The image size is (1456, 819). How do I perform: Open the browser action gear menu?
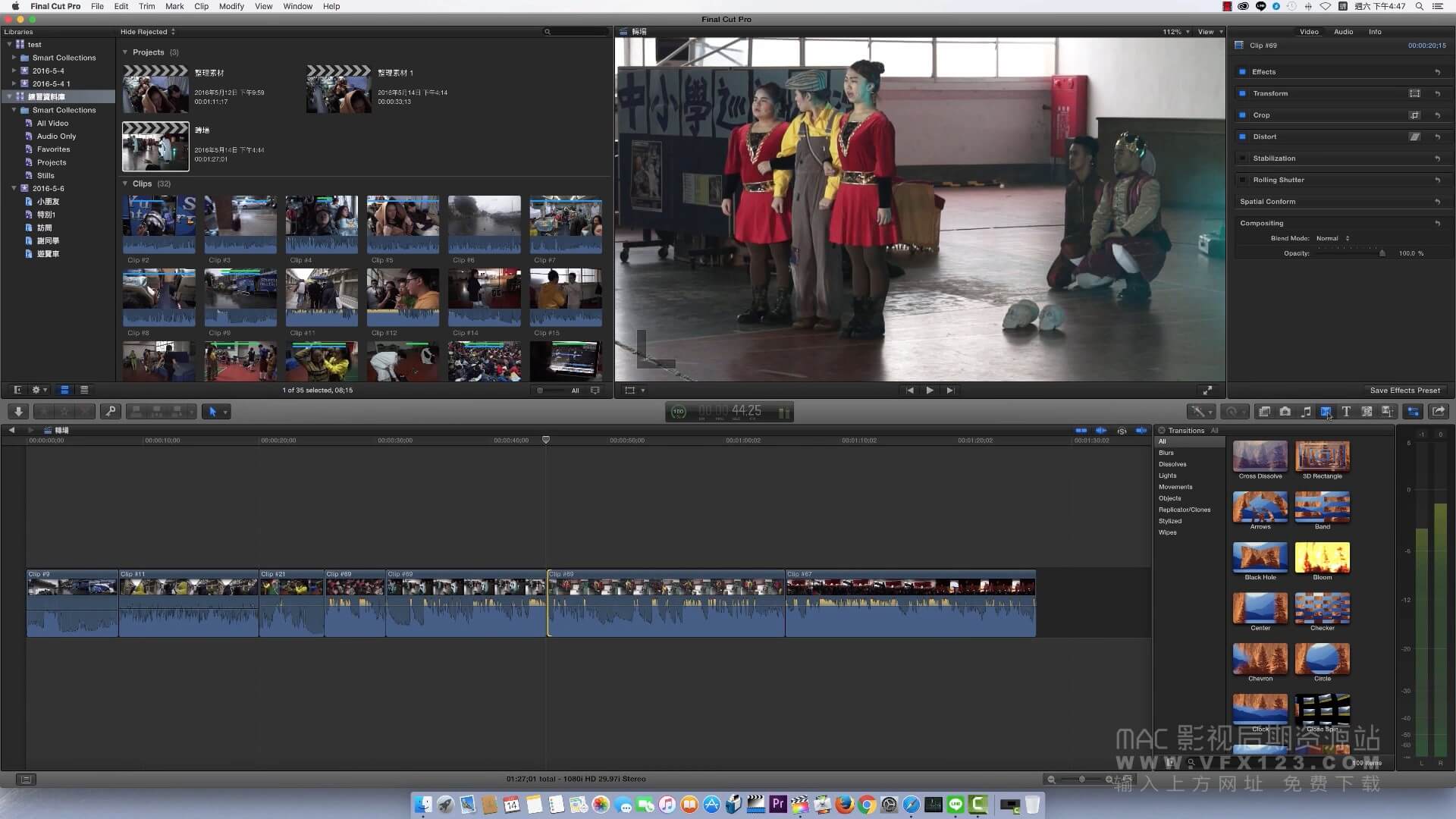[x=39, y=390]
